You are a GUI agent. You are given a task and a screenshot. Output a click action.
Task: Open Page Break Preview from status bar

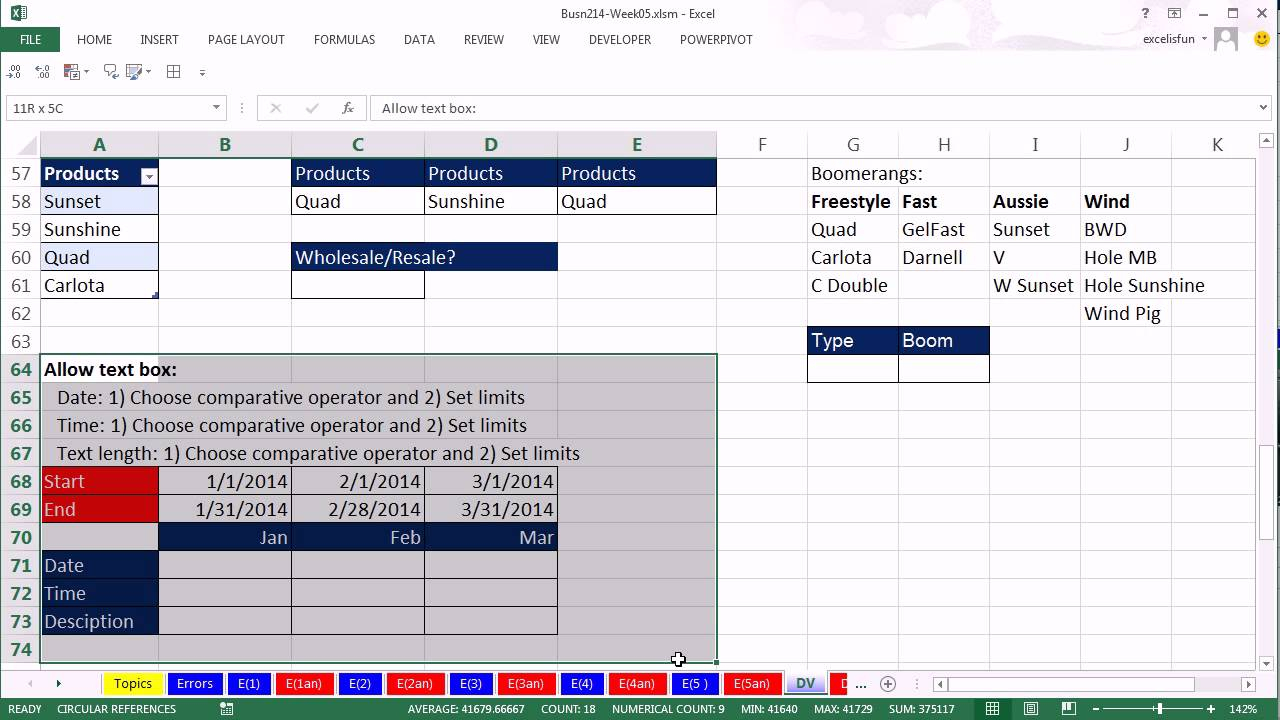(x=1069, y=708)
